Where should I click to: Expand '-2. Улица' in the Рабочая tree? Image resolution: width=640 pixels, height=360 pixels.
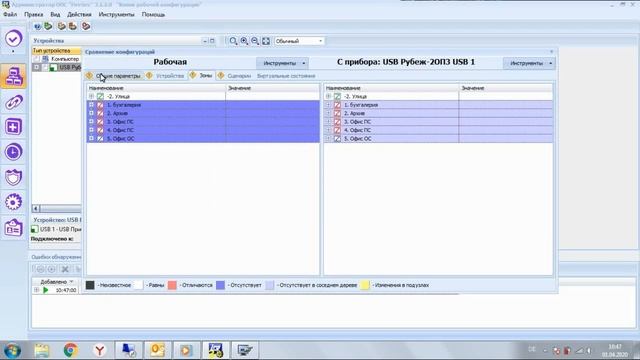click(91, 96)
